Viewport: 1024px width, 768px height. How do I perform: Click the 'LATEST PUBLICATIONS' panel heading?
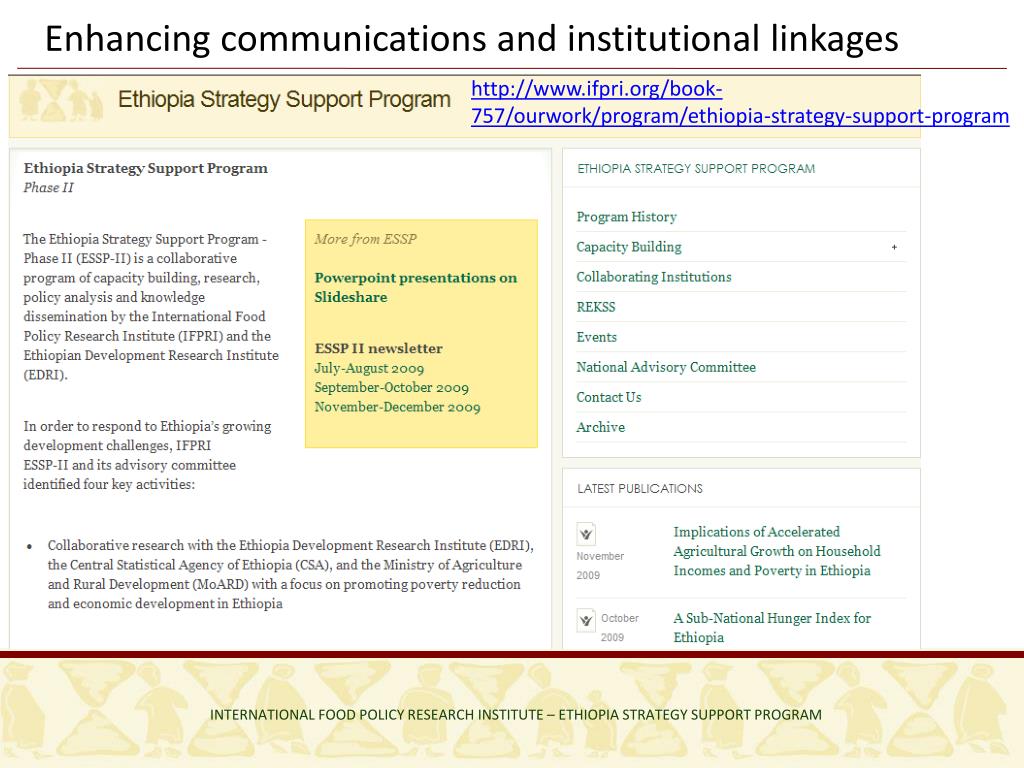(x=640, y=488)
